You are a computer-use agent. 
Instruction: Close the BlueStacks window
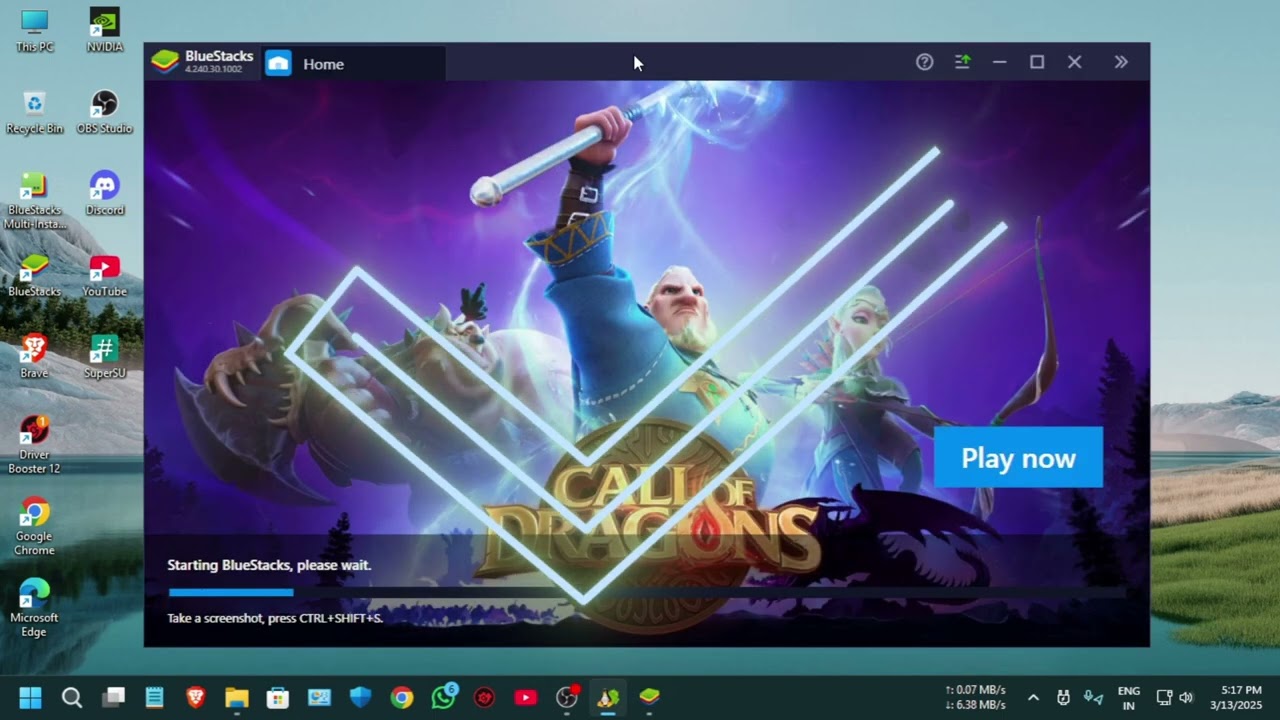pos(1074,62)
